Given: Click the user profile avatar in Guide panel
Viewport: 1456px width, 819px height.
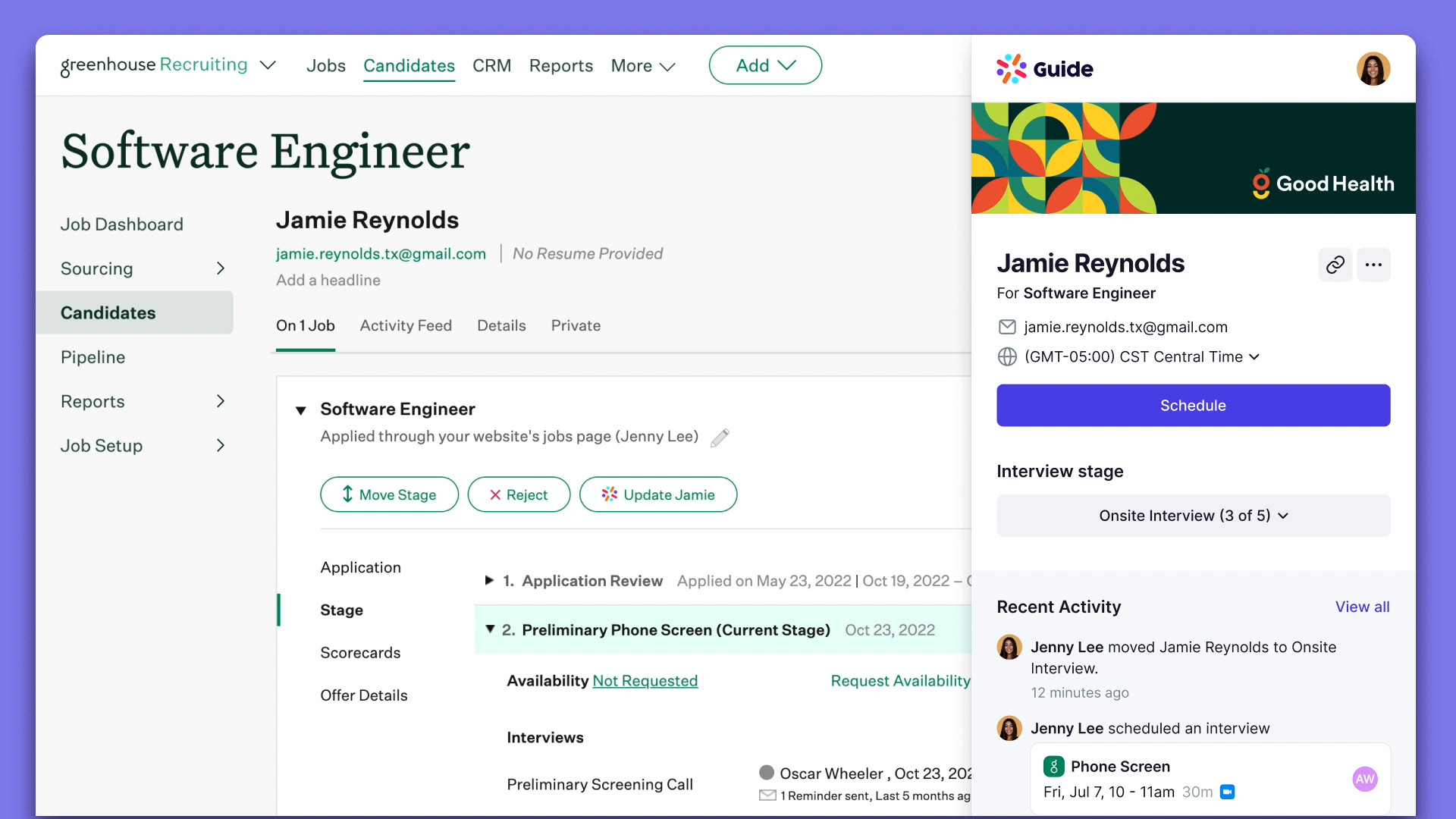Looking at the screenshot, I should coord(1373,69).
